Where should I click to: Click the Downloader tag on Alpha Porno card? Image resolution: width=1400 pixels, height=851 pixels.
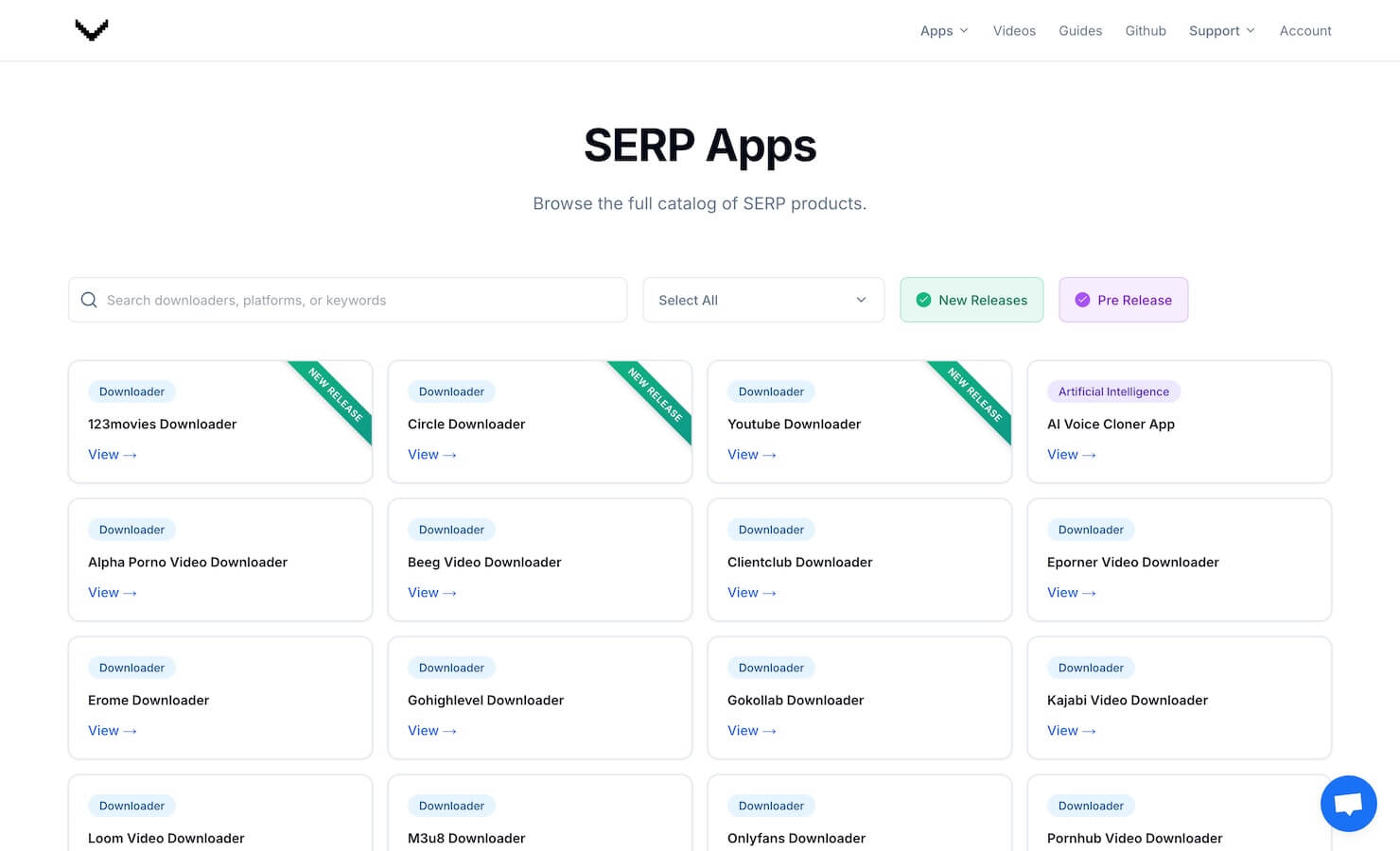(x=131, y=530)
